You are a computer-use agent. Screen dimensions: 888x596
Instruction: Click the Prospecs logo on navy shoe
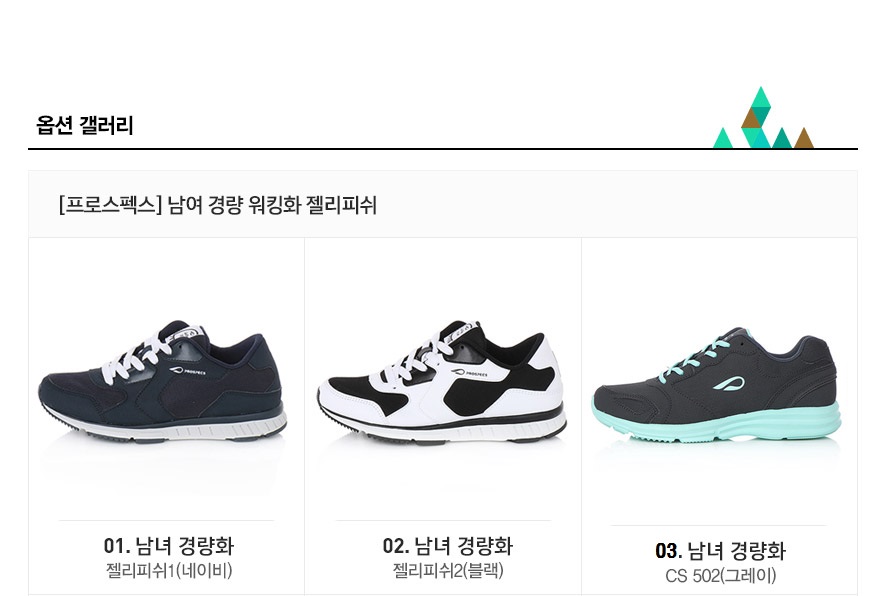click(x=187, y=372)
